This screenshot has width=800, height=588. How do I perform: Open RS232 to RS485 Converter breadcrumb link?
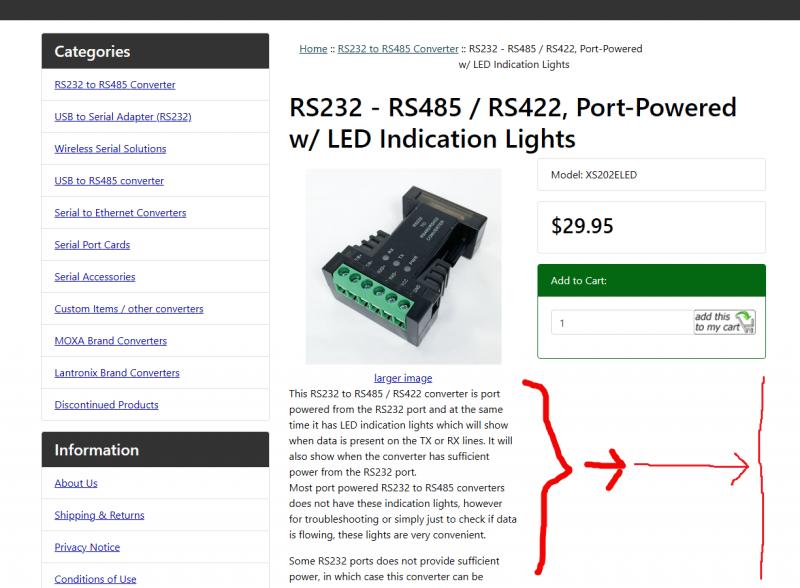point(398,49)
